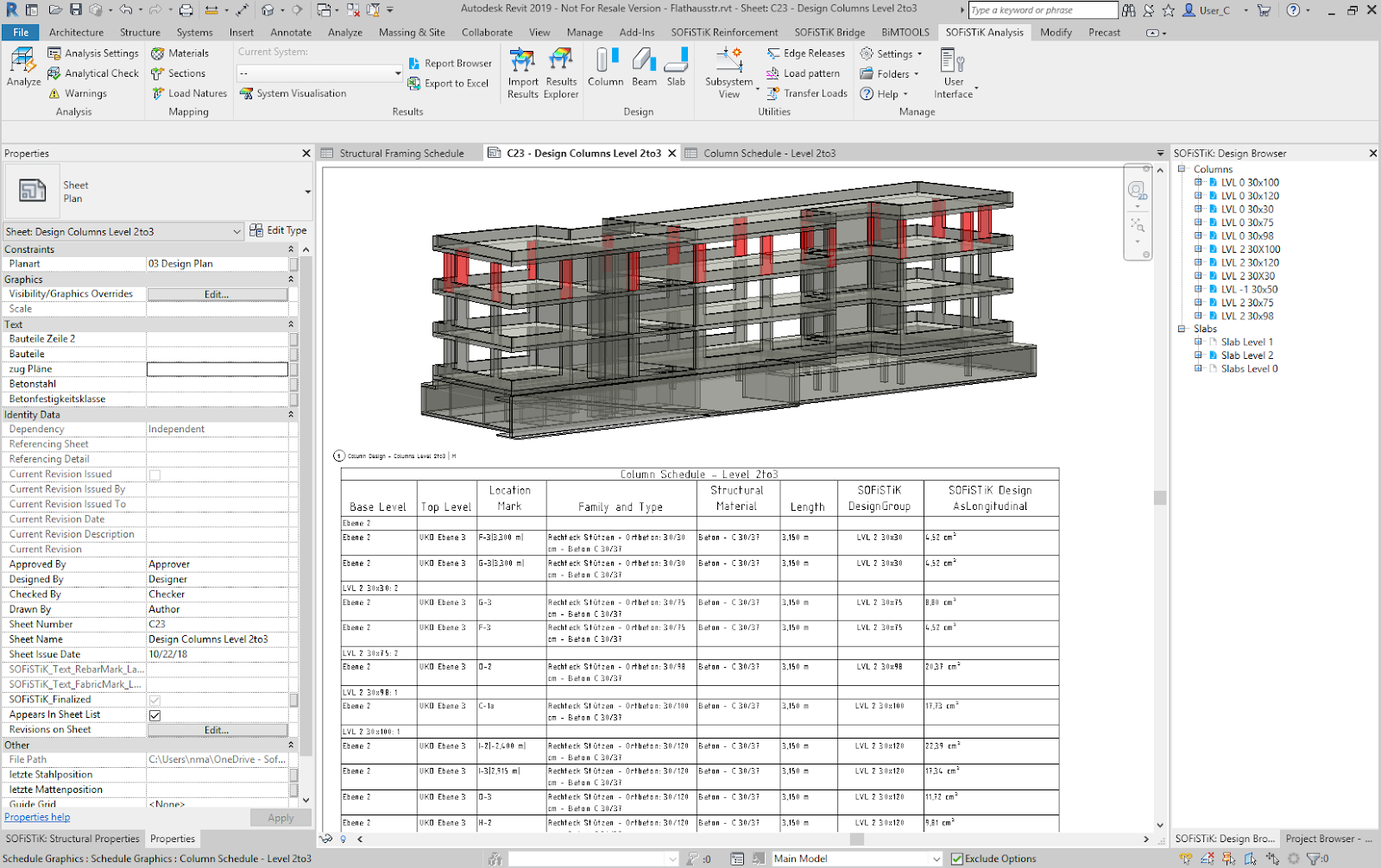Open the Report Browser
This screenshot has width=1381, height=868.
coord(450,63)
